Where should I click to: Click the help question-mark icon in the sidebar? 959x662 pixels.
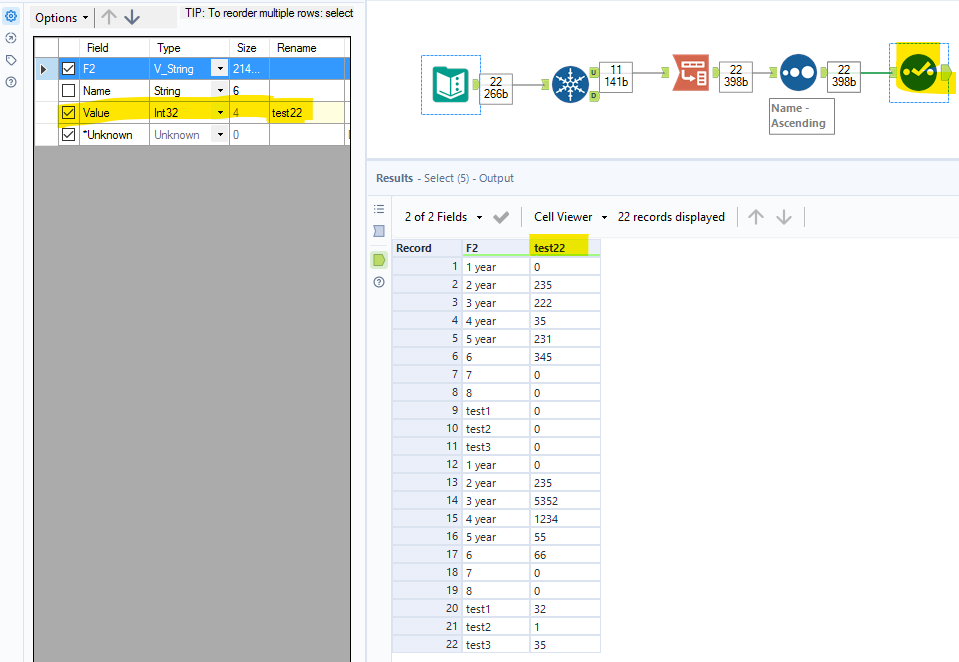(x=10, y=81)
